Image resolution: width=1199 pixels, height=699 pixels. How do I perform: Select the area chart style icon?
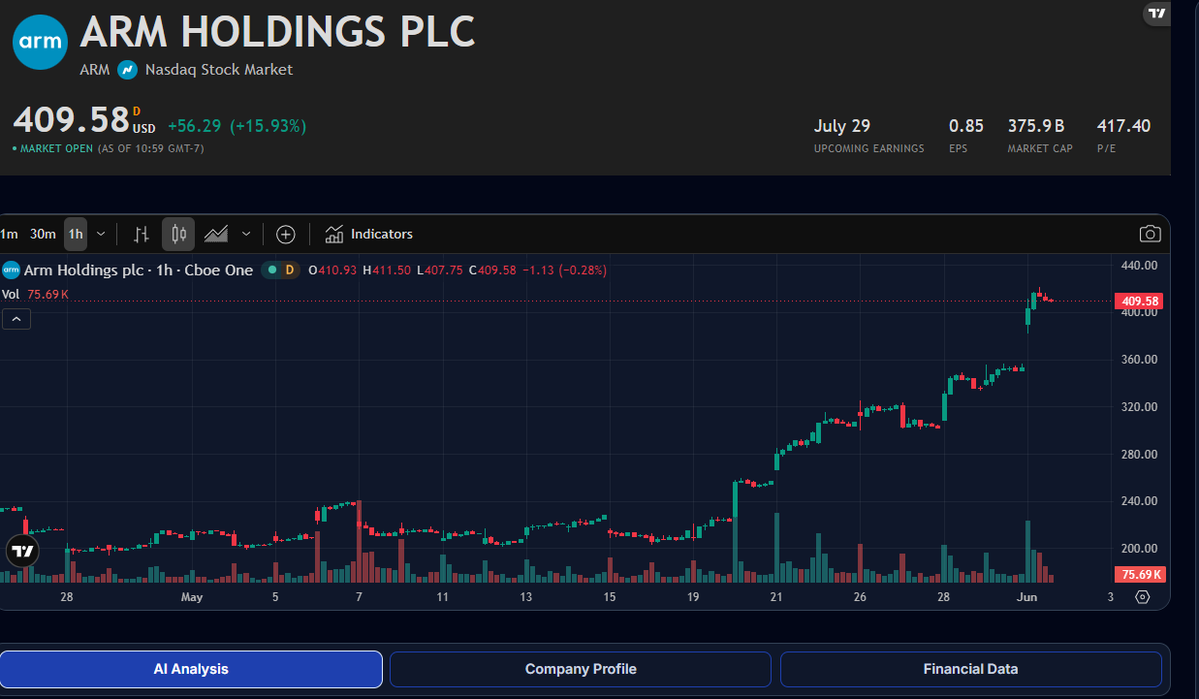pyautogui.click(x=216, y=234)
